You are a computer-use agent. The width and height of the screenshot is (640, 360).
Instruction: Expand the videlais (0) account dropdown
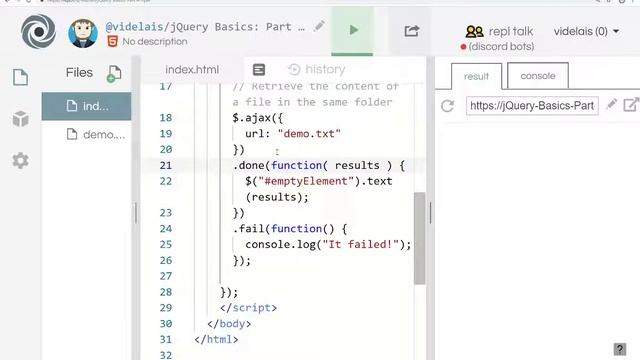pyautogui.click(x=587, y=31)
